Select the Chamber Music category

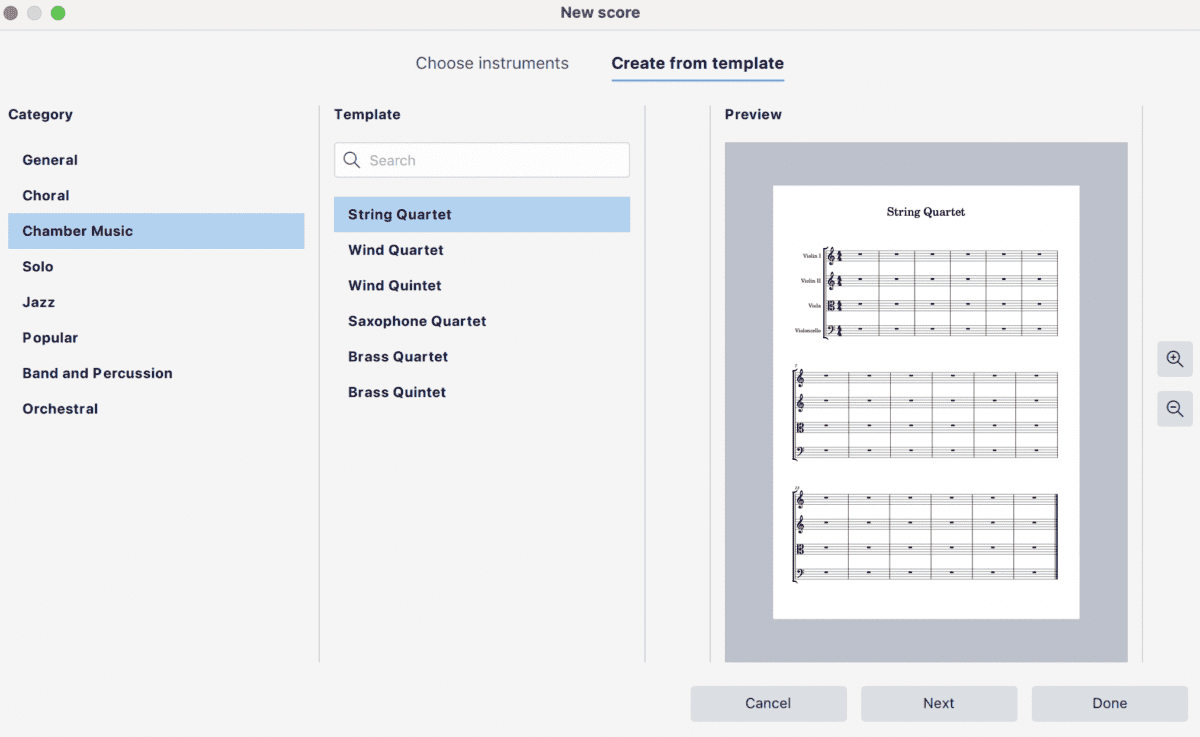click(77, 231)
